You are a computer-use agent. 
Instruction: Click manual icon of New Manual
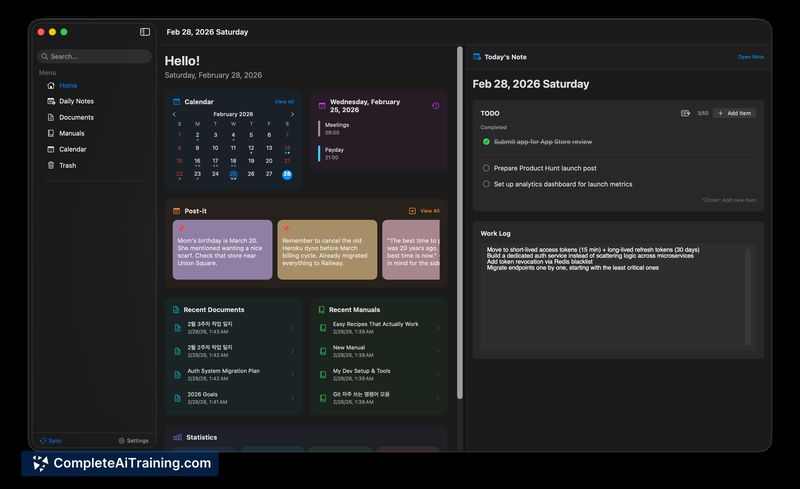coord(323,351)
